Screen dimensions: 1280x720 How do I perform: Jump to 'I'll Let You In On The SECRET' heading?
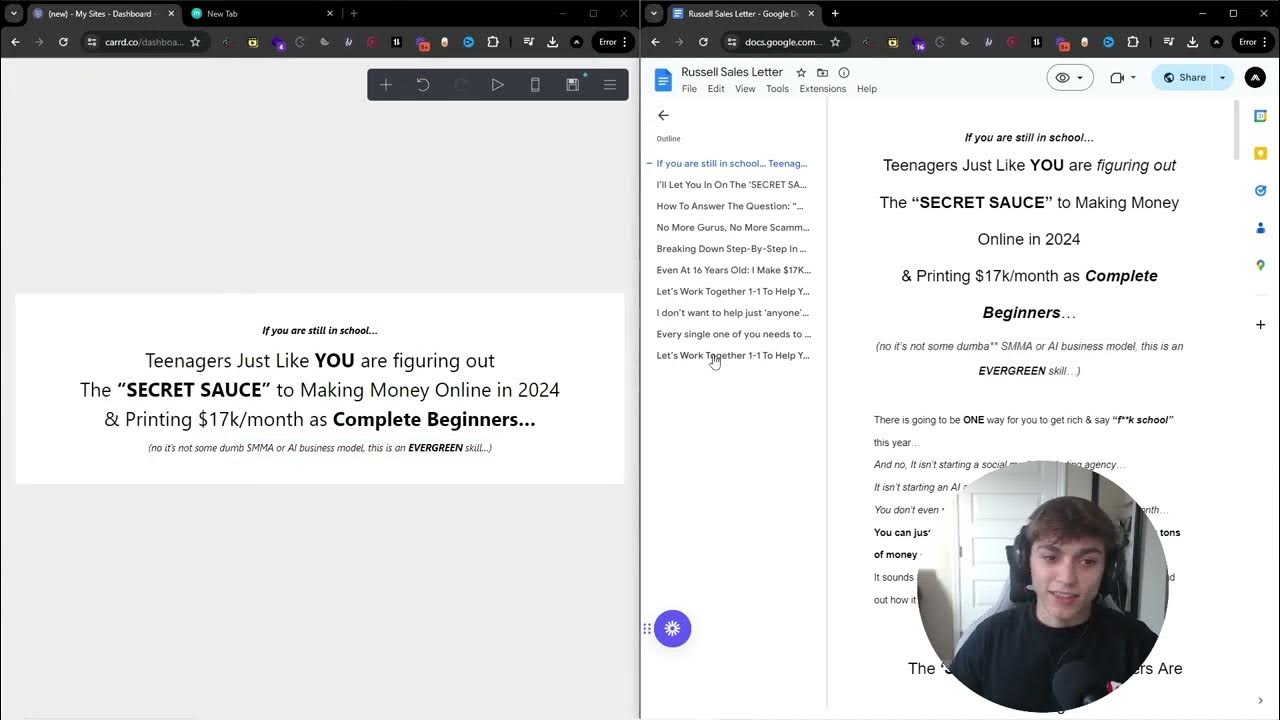pyautogui.click(x=732, y=184)
